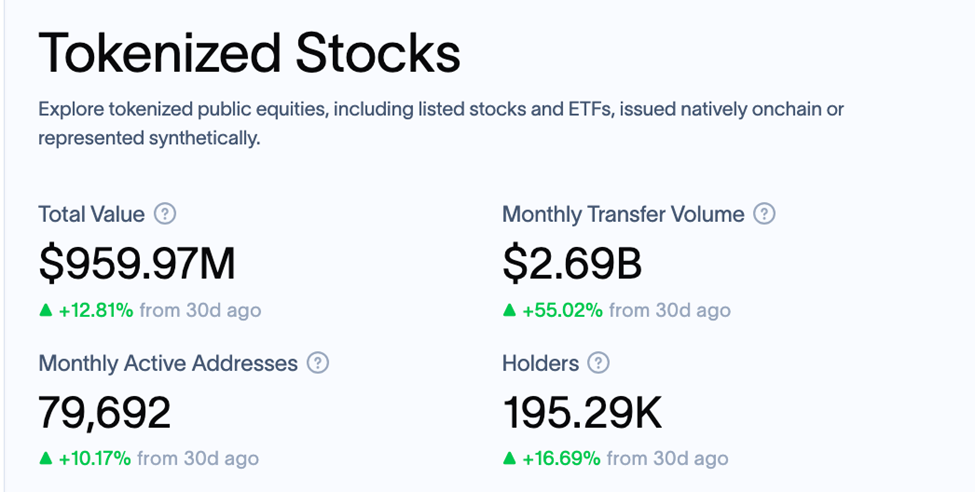Click the Tokenized Stocks heading
This screenshot has height=492, width=975.
coord(249,52)
